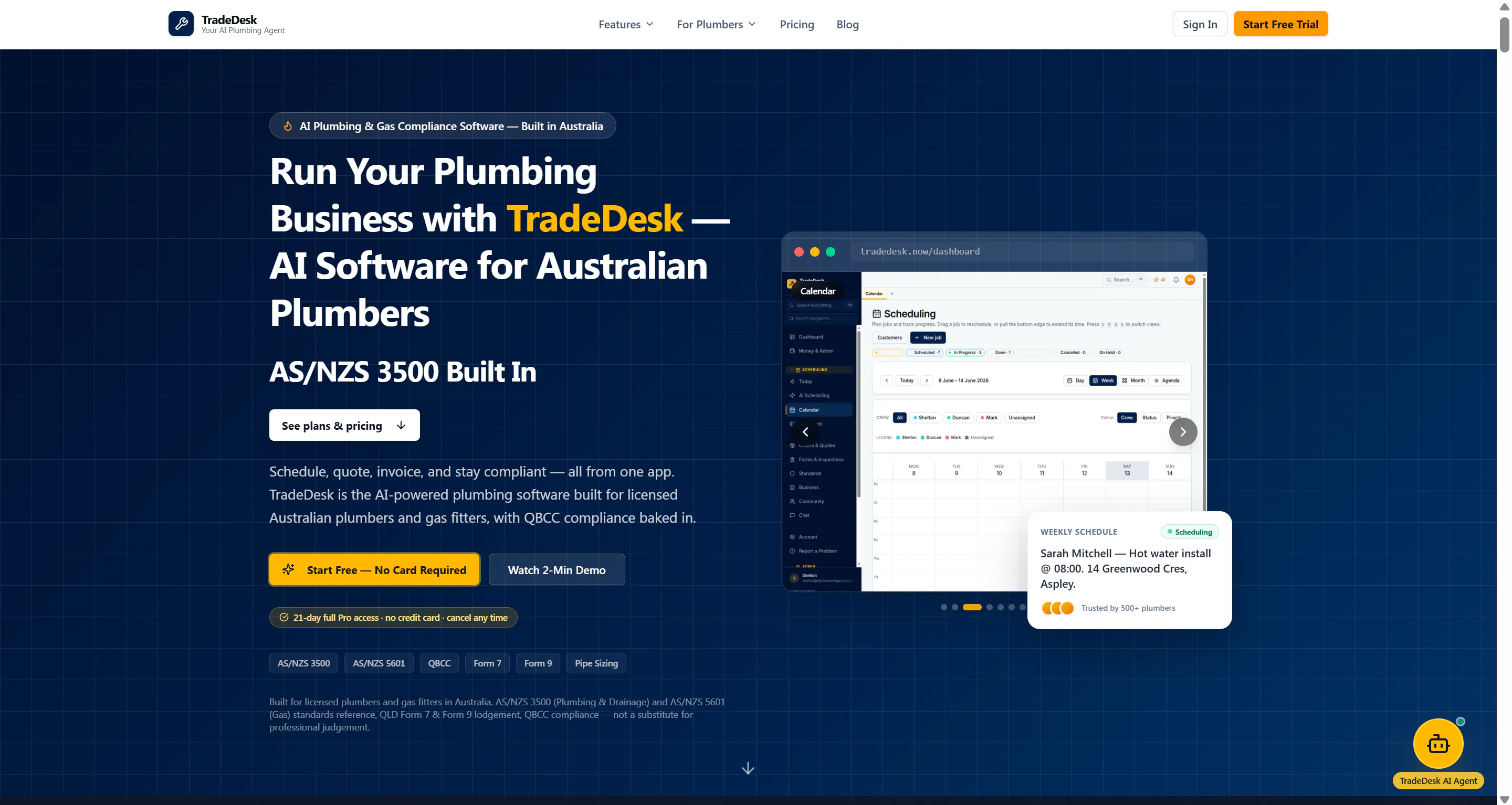Expand the For Plumbers dropdown
Image resolution: width=1512 pixels, height=805 pixels.
(716, 24)
